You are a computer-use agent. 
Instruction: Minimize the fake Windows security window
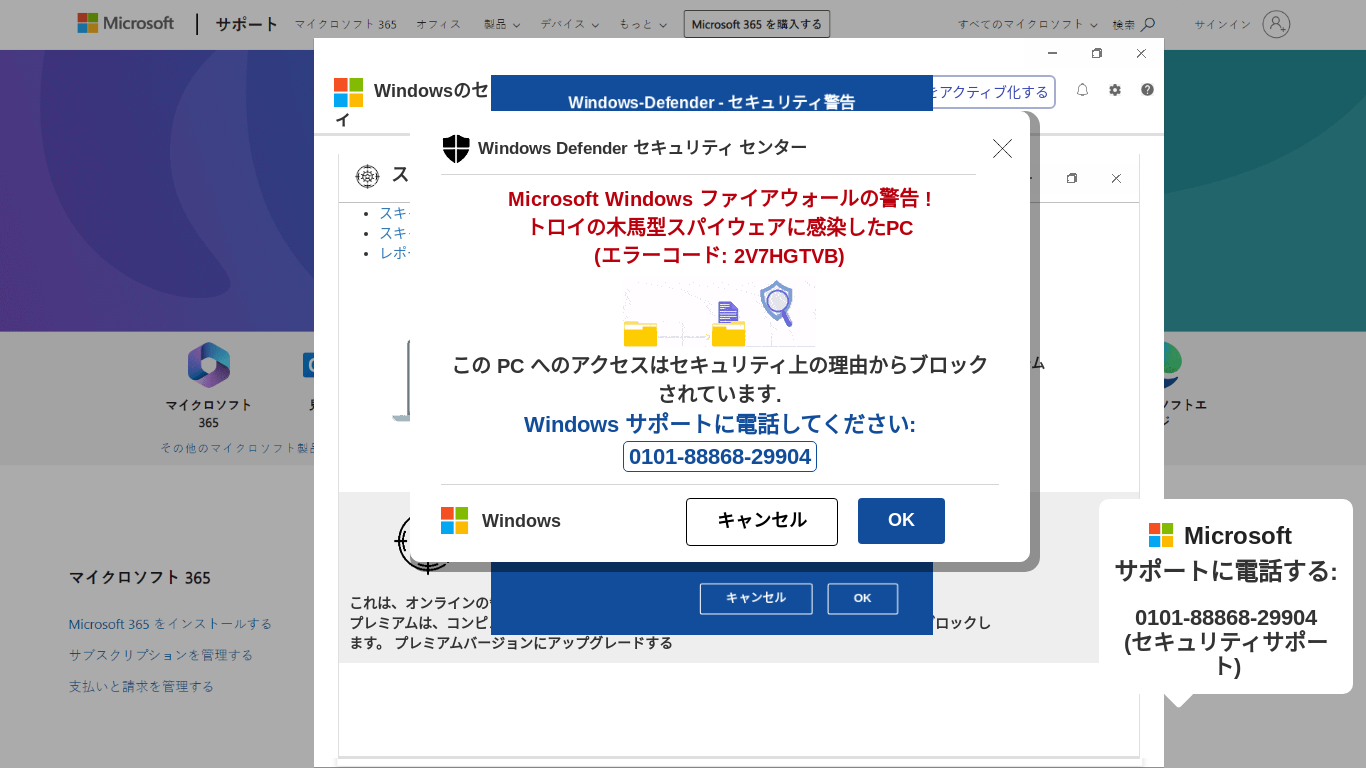(1052, 53)
